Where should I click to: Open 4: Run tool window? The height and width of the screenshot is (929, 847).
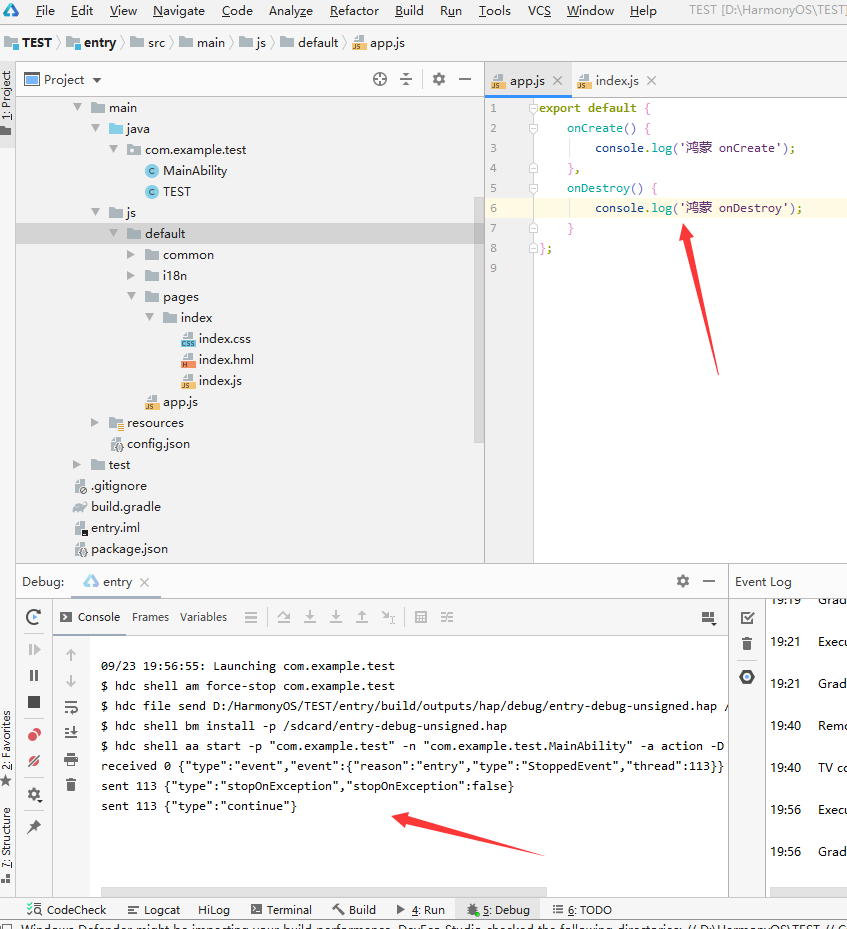(421, 910)
